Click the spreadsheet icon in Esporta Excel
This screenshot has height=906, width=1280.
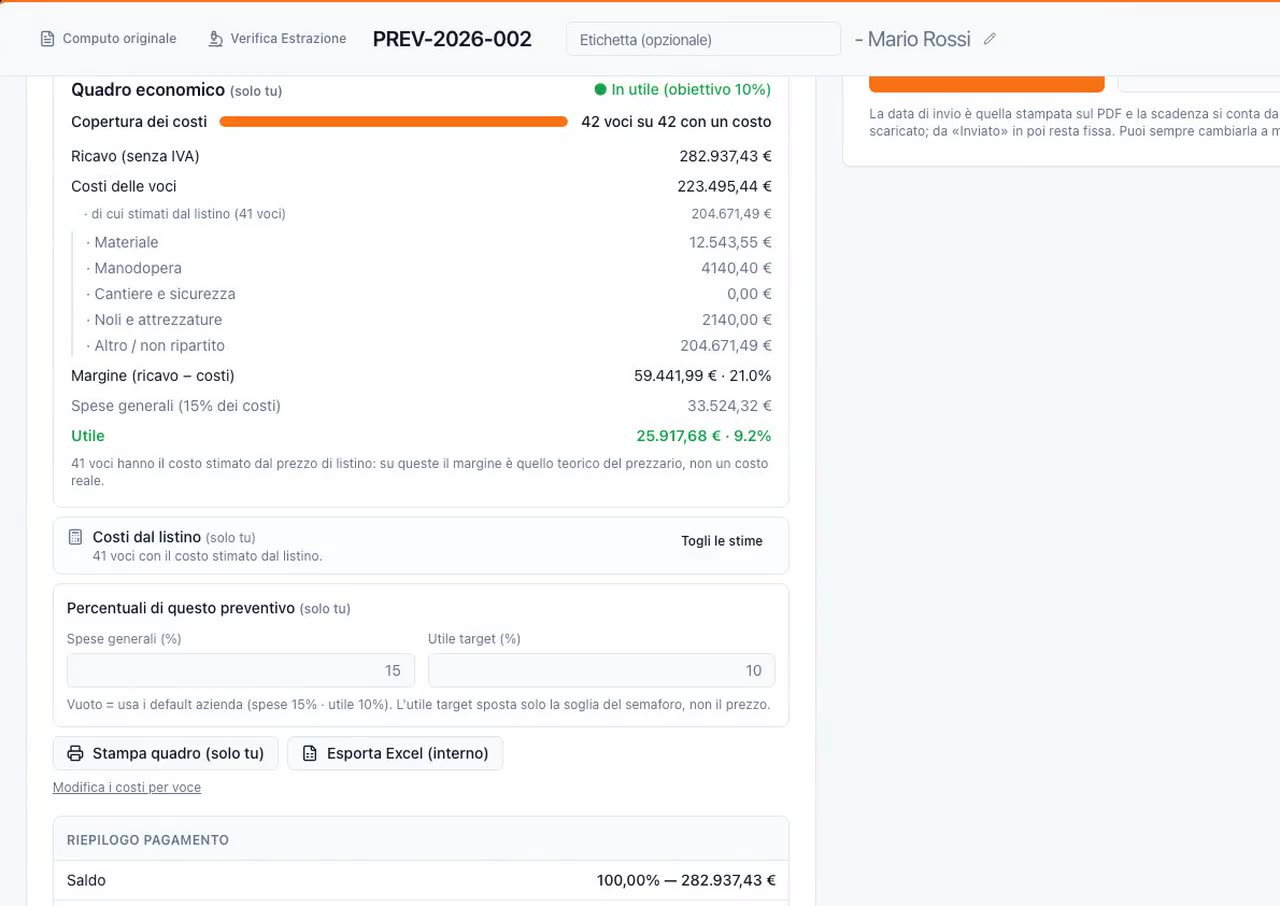pos(309,753)
